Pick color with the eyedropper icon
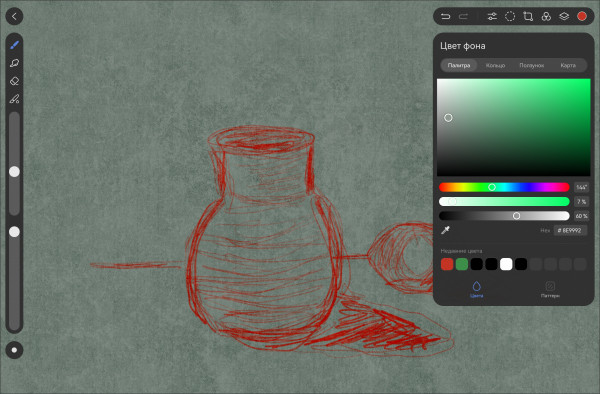 tap(445, 230)
